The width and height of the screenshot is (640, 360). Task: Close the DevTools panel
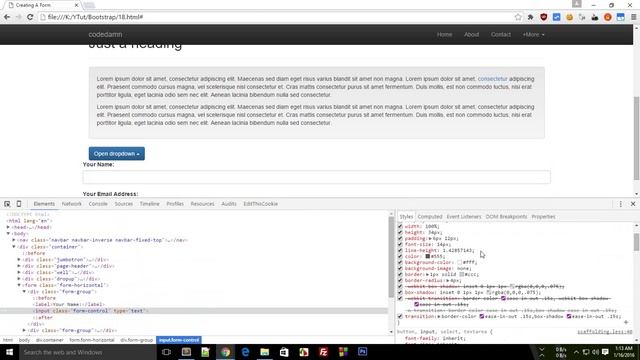click(633, 204)
